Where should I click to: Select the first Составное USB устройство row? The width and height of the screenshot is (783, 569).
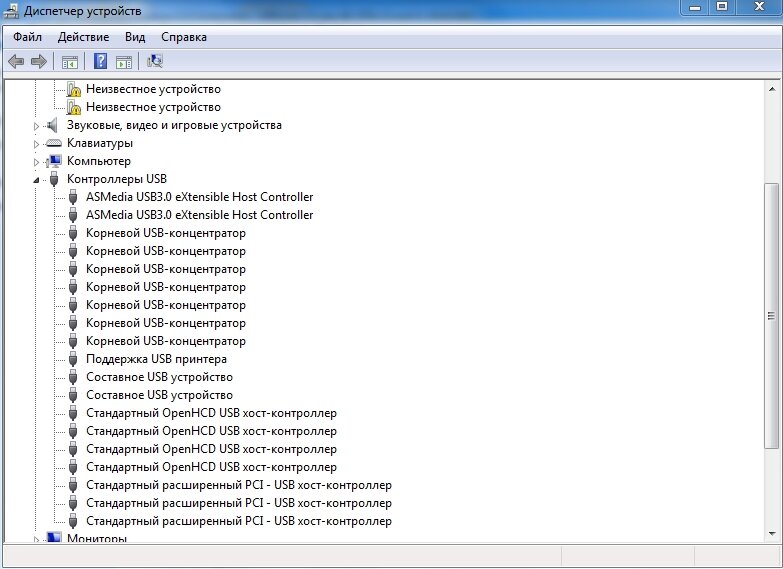coord(159,377)
